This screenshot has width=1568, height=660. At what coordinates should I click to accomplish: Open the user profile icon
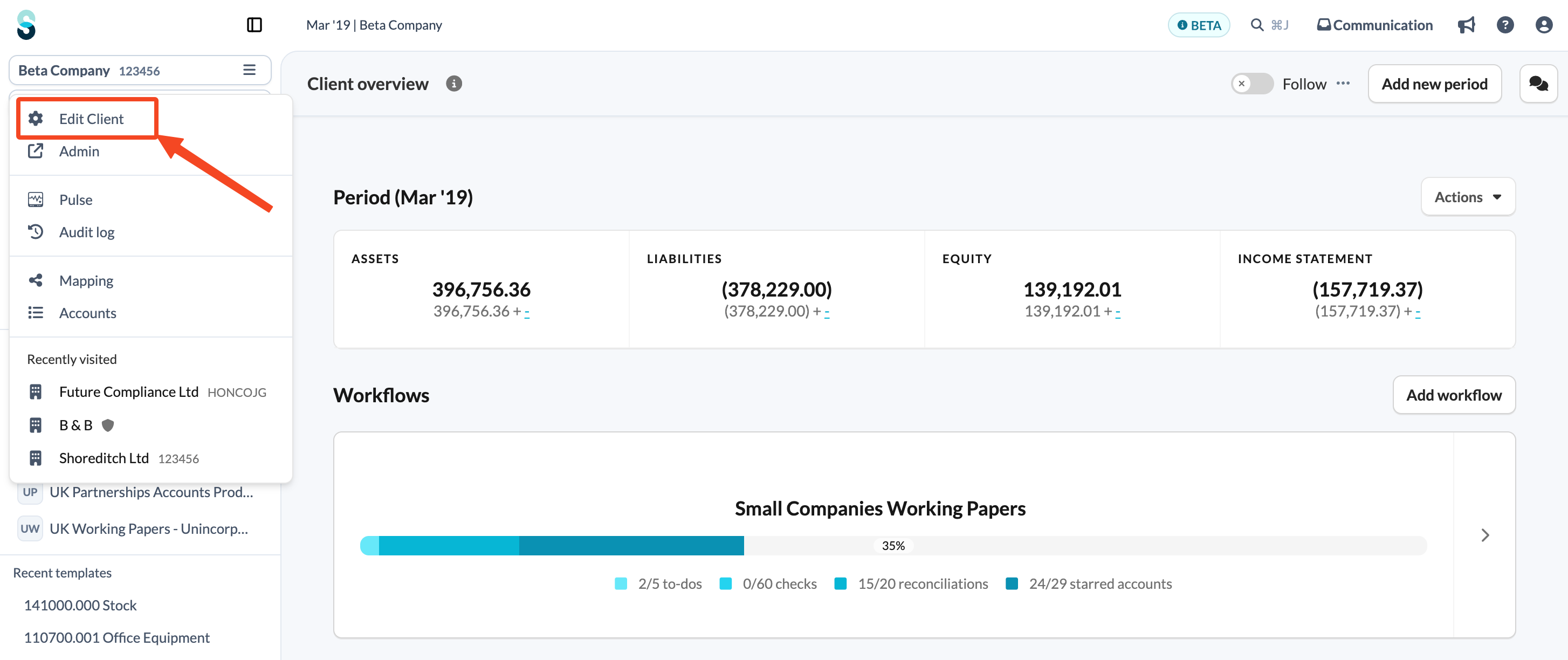pos(1544,25)
